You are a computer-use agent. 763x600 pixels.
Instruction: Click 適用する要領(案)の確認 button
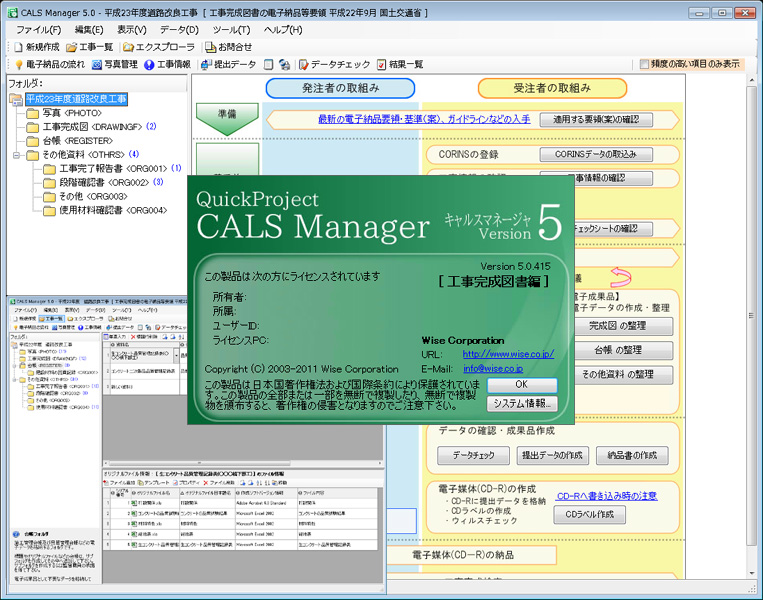[596, 120]
